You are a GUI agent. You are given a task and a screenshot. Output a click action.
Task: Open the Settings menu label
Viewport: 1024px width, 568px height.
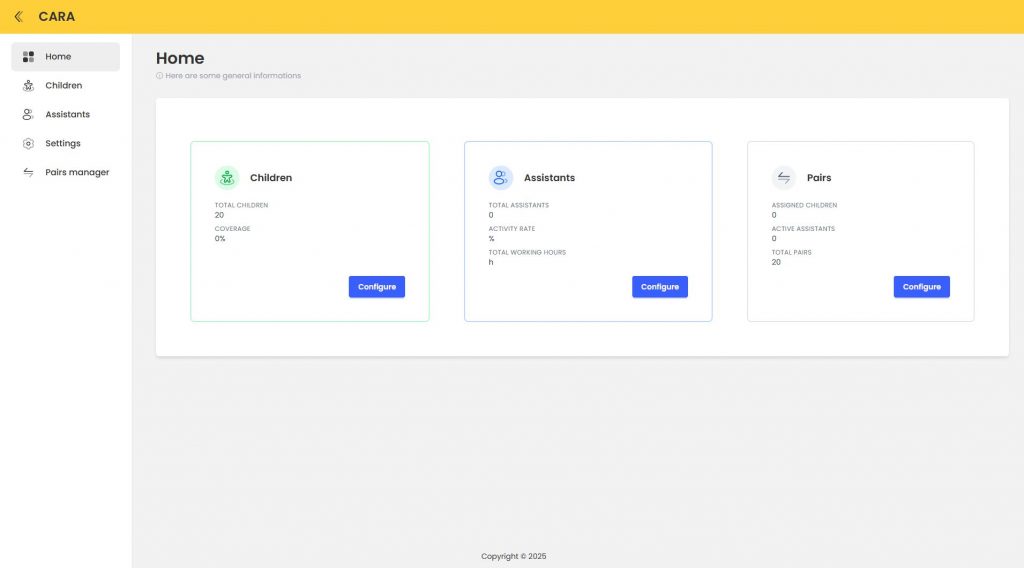pos(62,144)
